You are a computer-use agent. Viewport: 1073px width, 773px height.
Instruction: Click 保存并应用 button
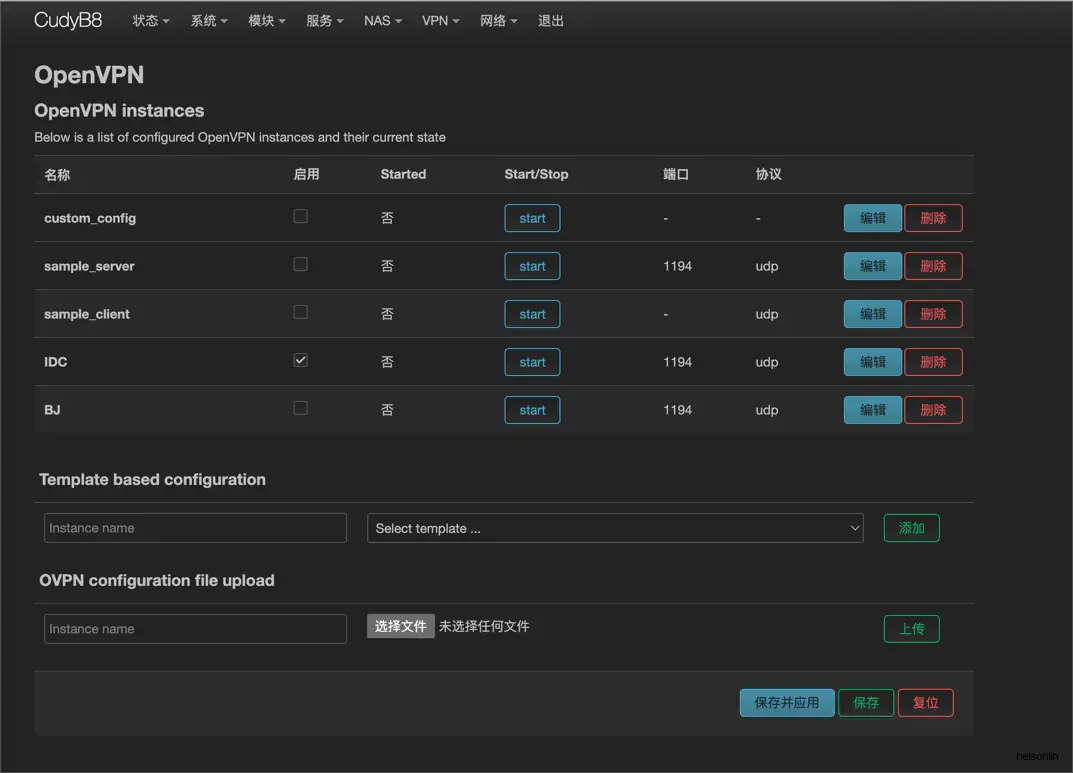click(787, 703)
